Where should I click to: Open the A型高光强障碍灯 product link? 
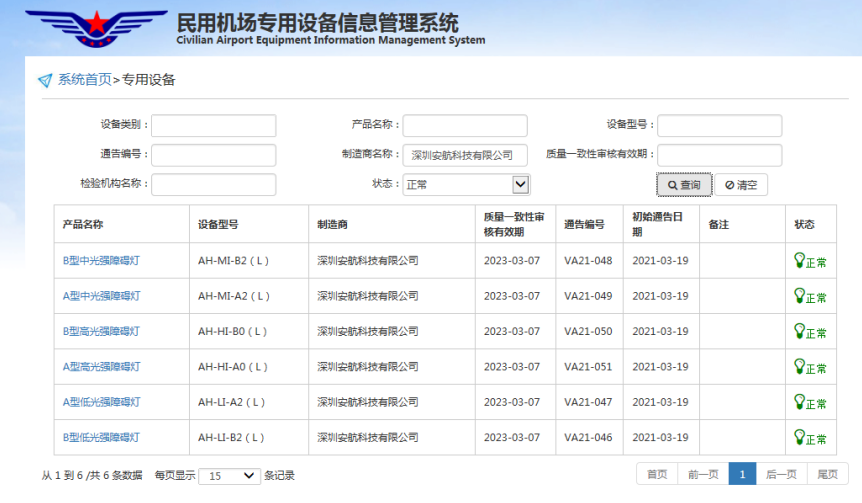[x=101, y=367]
